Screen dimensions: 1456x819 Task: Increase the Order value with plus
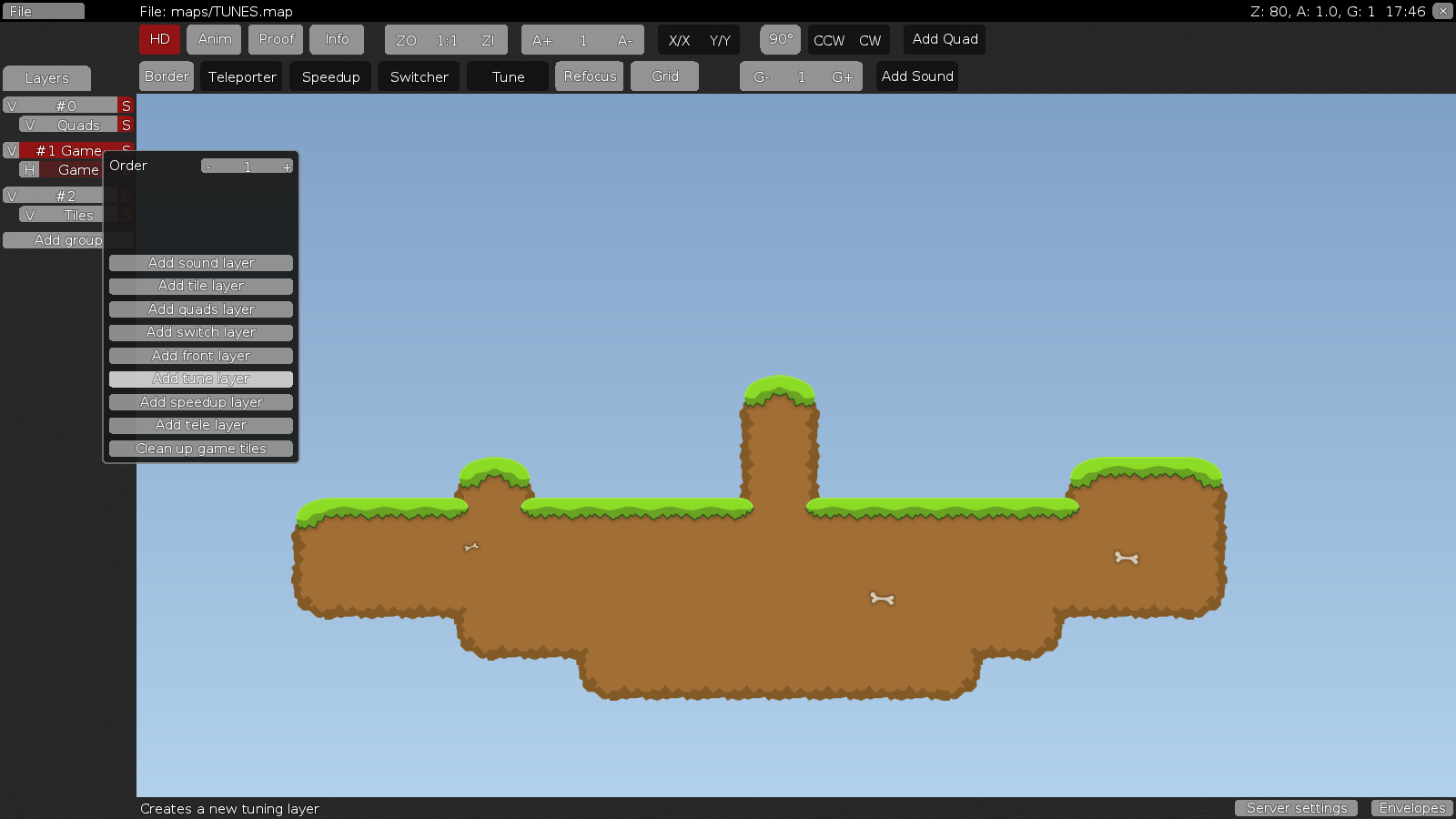tap(286, 167)
